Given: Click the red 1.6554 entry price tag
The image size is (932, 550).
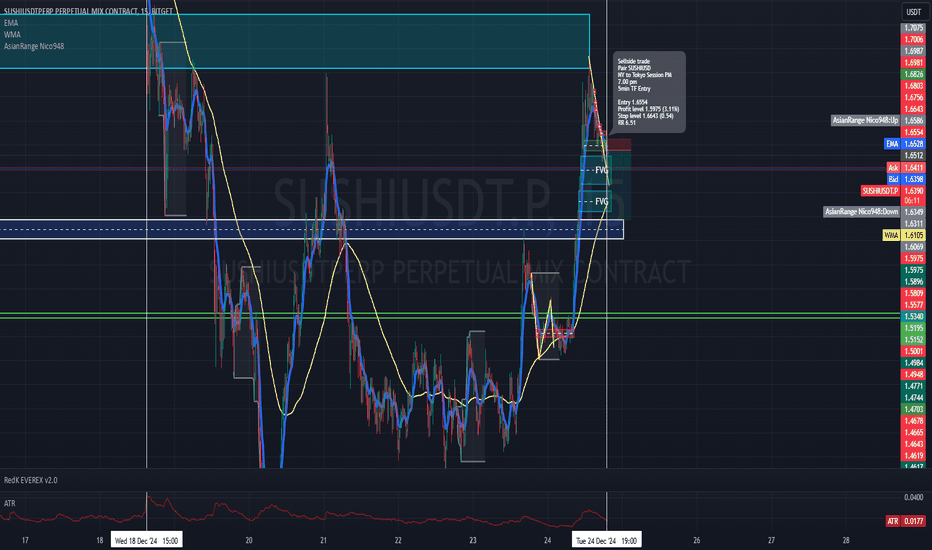Looking at the screenshot, I should click(x=914, y=132).
